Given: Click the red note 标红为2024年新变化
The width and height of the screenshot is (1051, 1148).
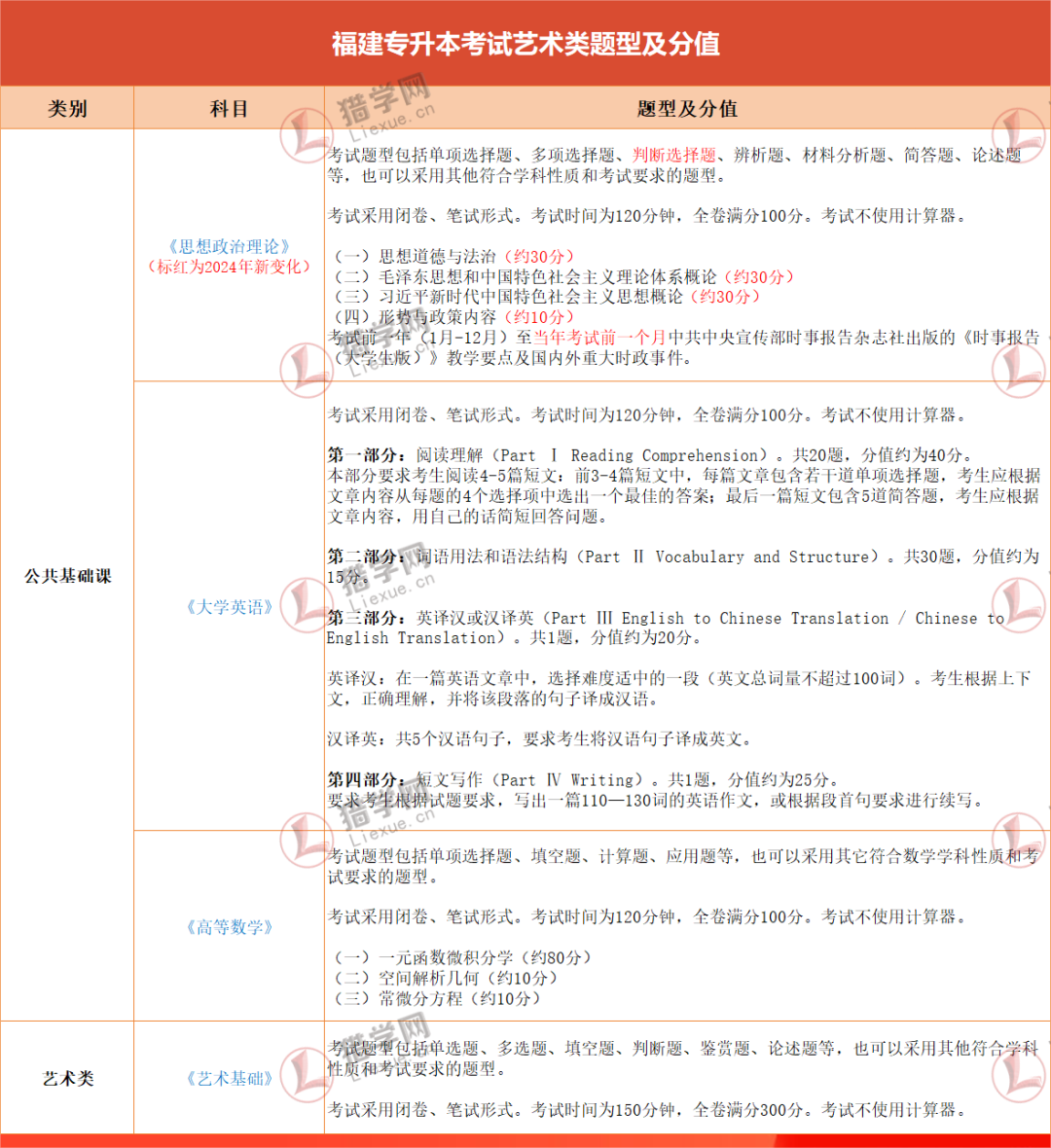Looking at the screenshot, I should click(x=229, y=267).
